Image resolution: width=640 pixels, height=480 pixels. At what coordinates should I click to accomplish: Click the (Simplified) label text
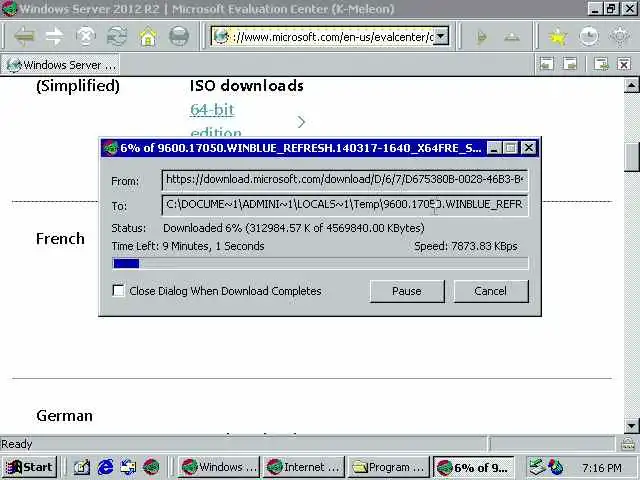click(x=78, y=86)
